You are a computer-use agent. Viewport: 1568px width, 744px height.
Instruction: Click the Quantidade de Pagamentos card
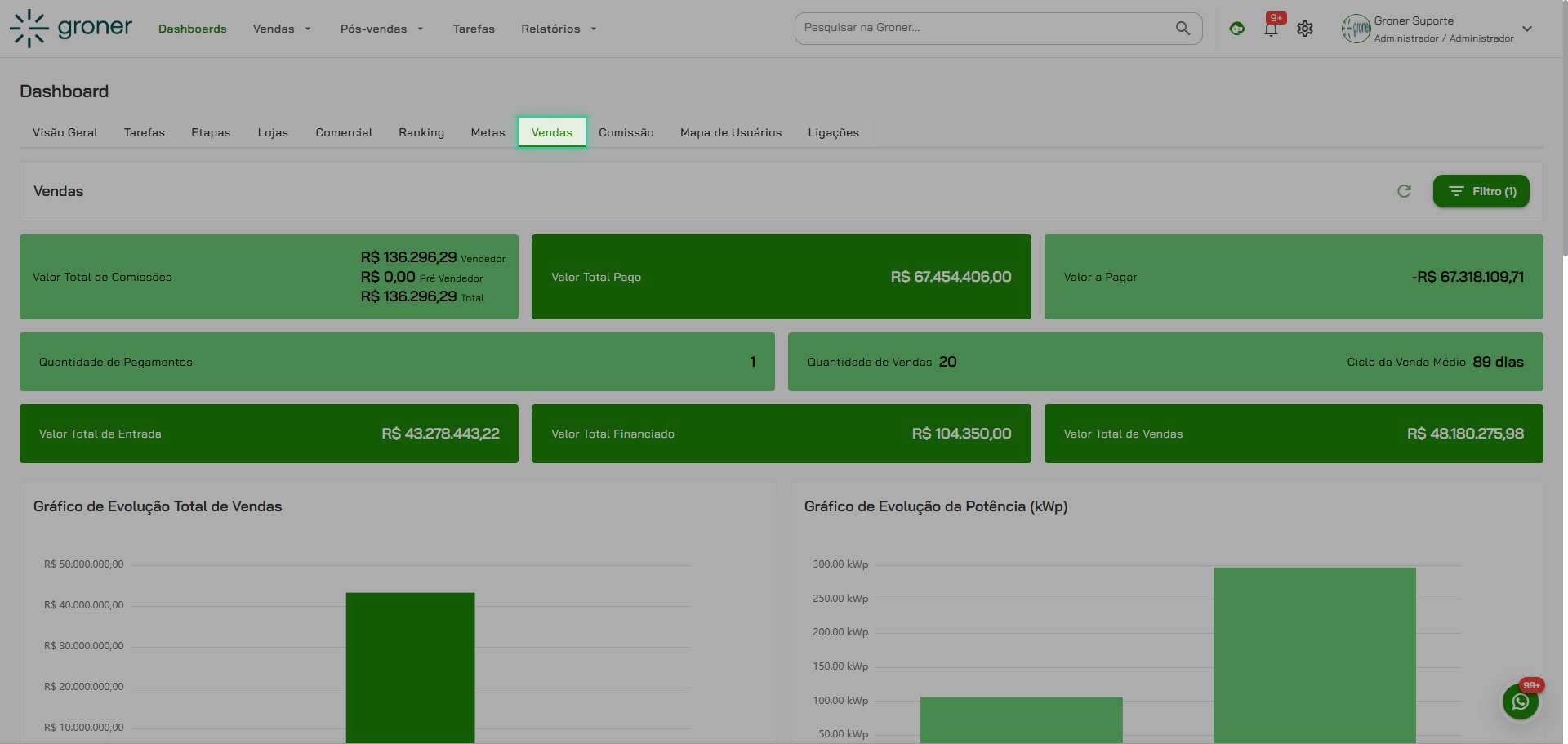coord(397,362)
